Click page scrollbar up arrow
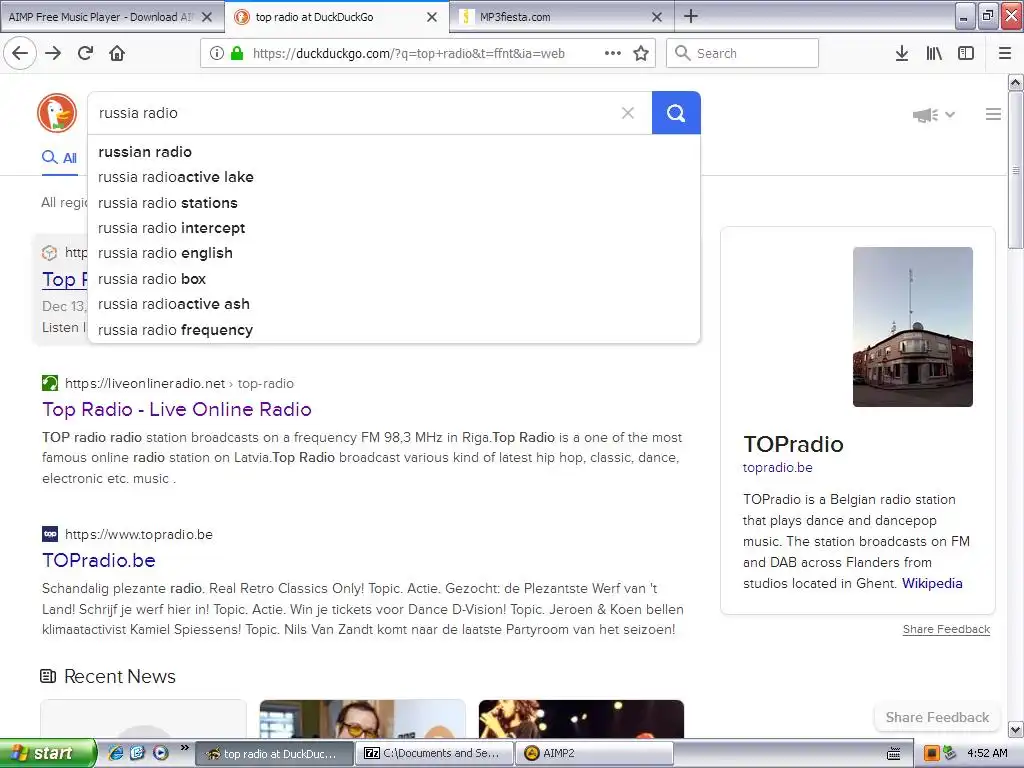The height and width of the screenshot is (768, 1024). click(x=1016, y=82)
